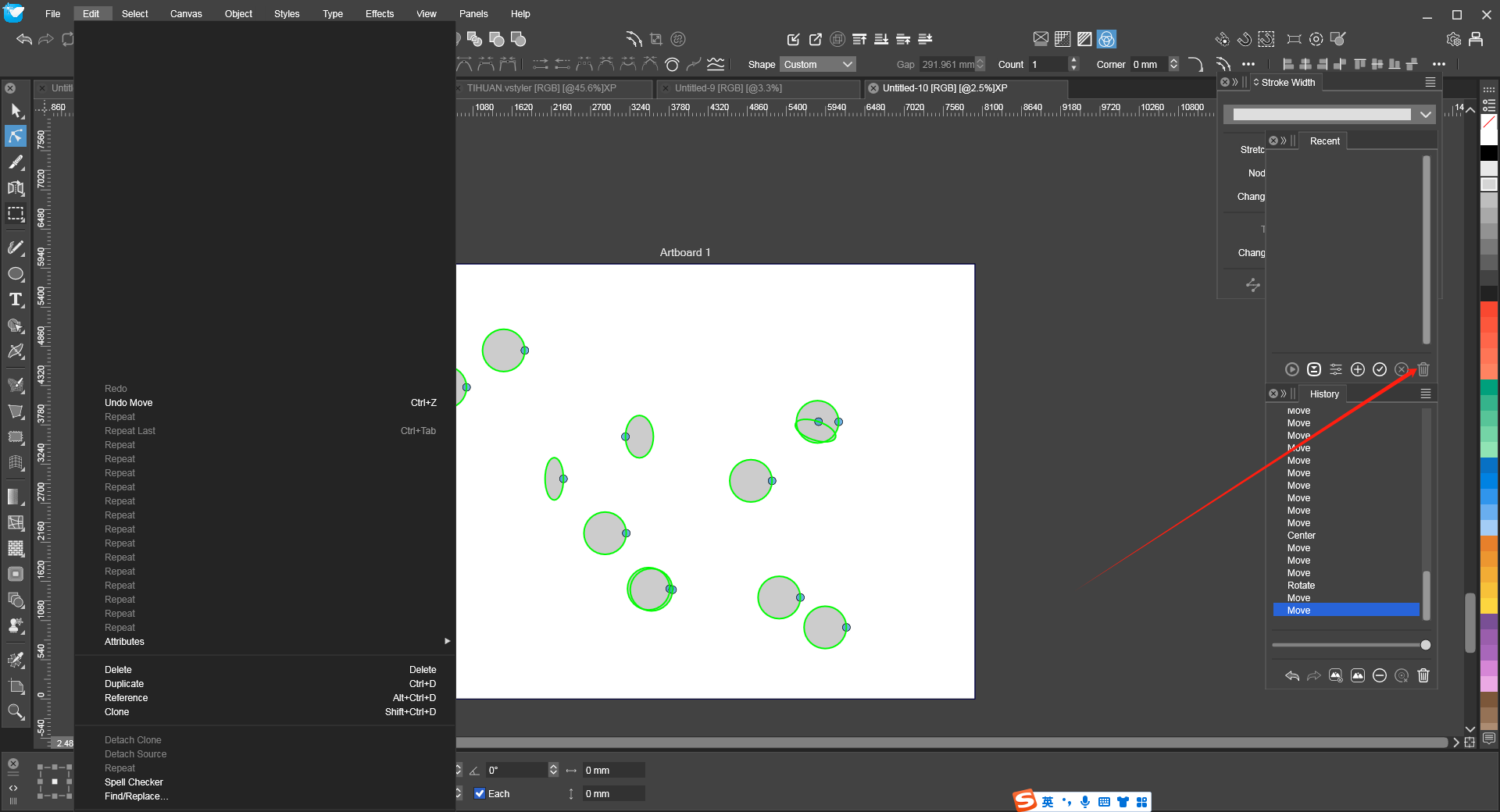Click the plus icon in Recent panel
Viewport: 1500px width, 812px height.
[x=1358, y=369]
